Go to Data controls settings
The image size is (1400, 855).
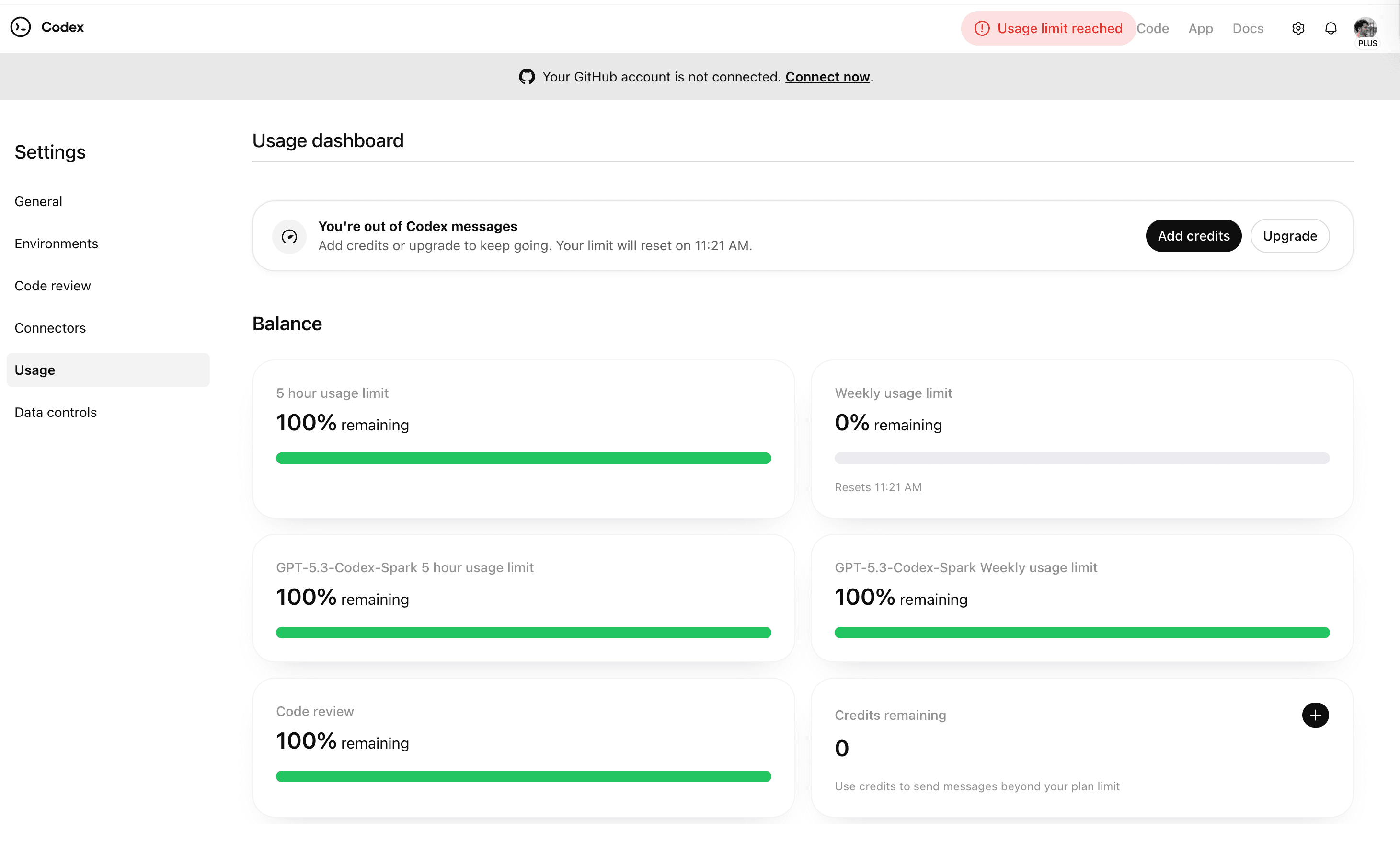click(x=55, y=412)
